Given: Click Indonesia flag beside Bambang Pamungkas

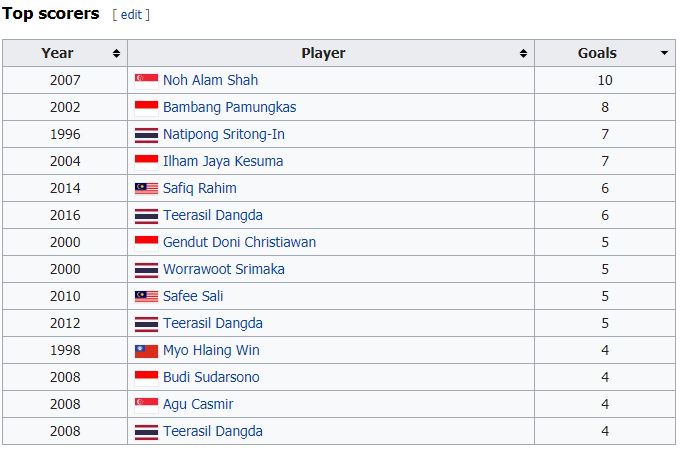Looking at the screenshot, I should (x=146, y=107).
